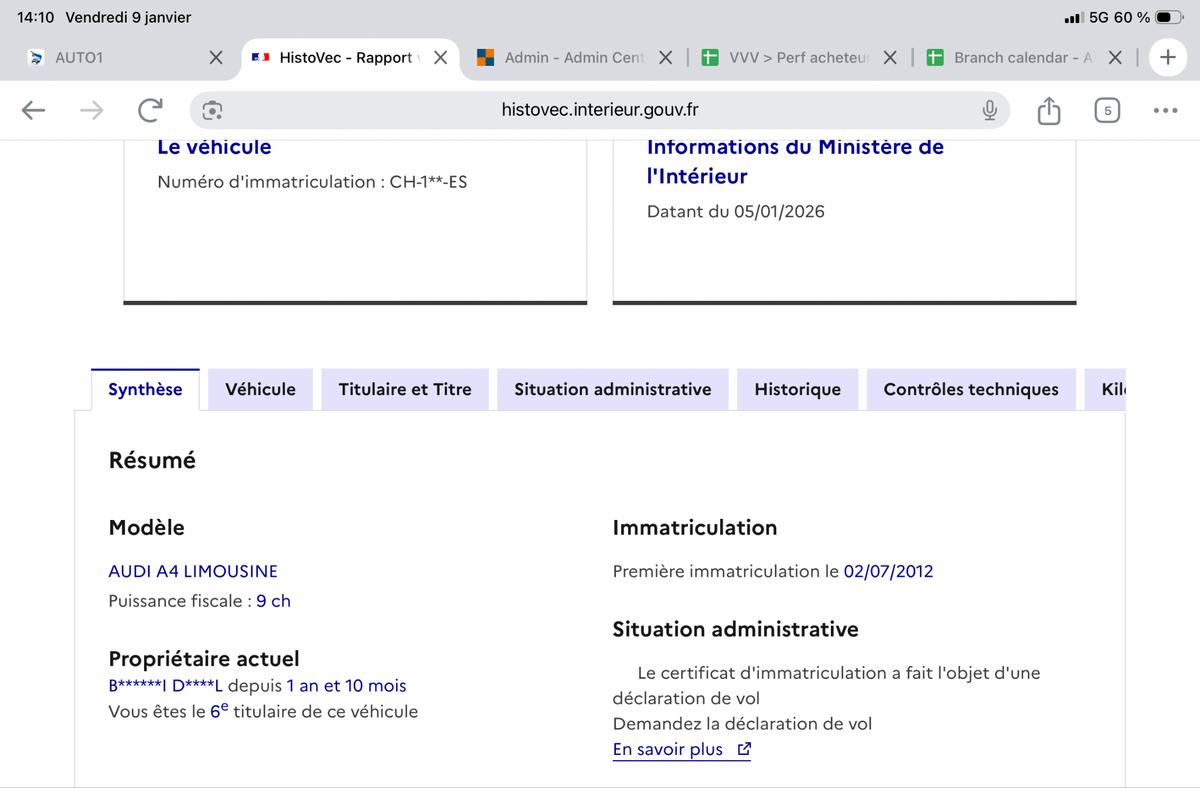Viewport: 1200px width, 788px height.
Task: Open a new tab with plus
Action: (x=1167, y=58)
